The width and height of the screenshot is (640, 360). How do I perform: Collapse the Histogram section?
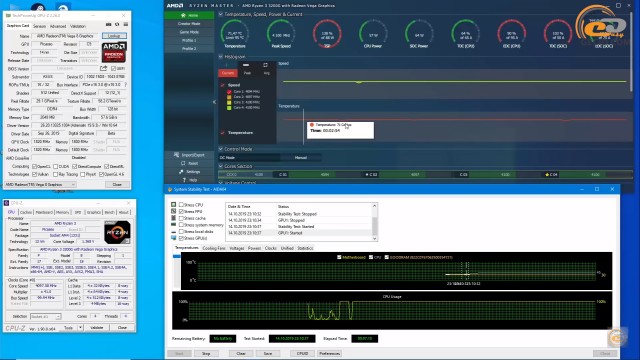pos(221,57)
